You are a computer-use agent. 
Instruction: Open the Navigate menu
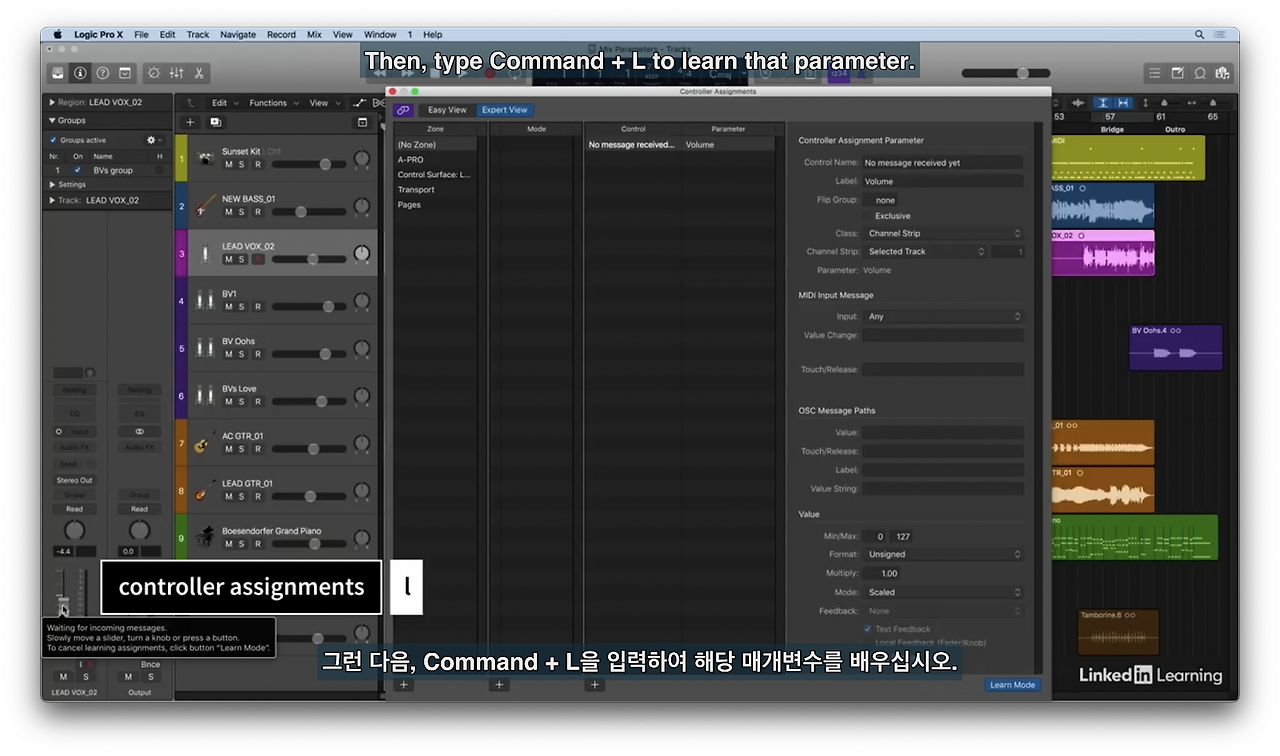[238, 34]
